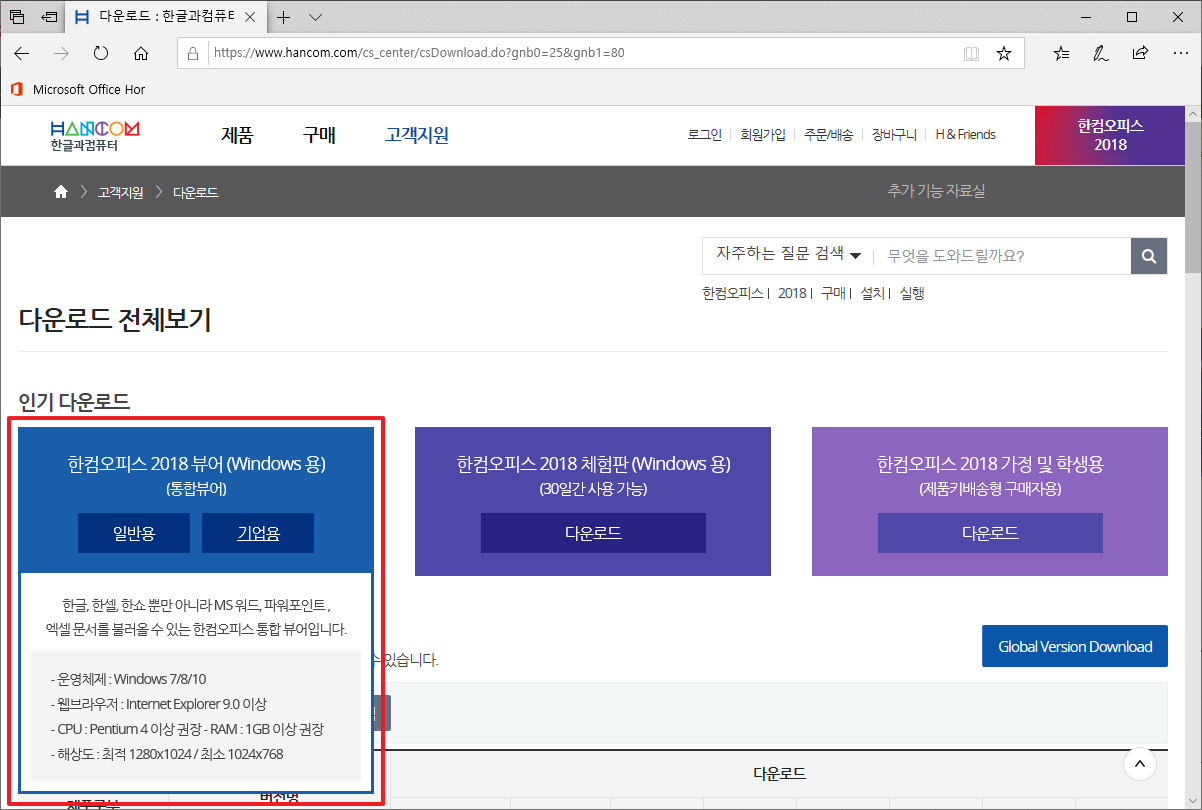Click the magnifier search button

pos(1149,256)
